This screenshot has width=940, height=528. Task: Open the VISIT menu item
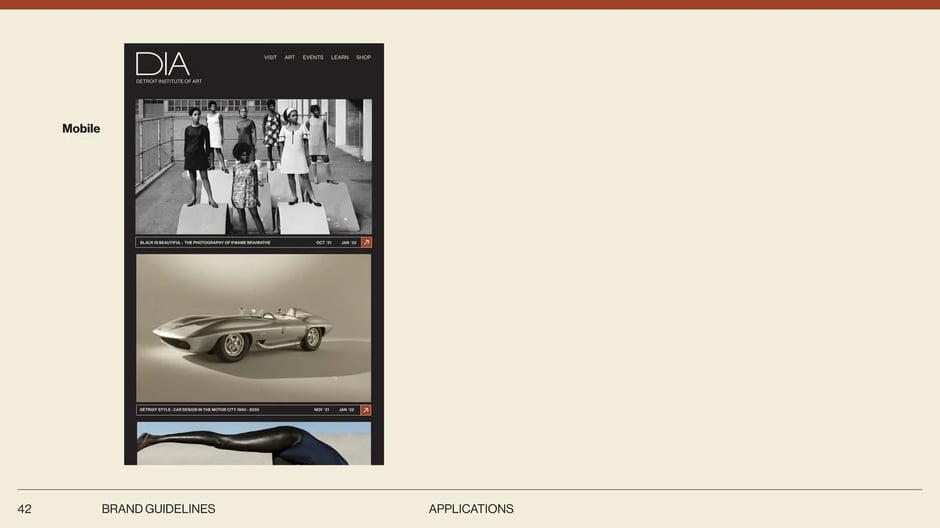pyautogui.click(x=270, y=58)
